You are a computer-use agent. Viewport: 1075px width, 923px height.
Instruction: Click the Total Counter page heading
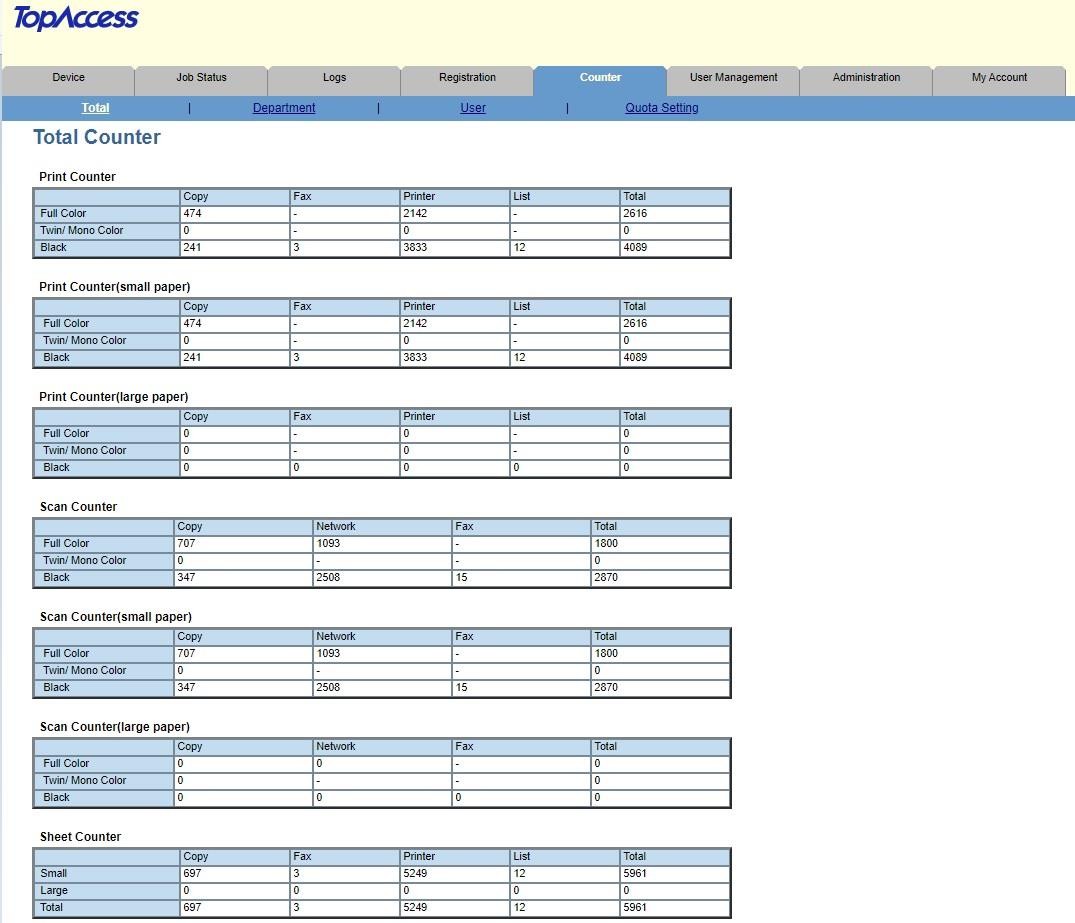click(x=97, y=137)
